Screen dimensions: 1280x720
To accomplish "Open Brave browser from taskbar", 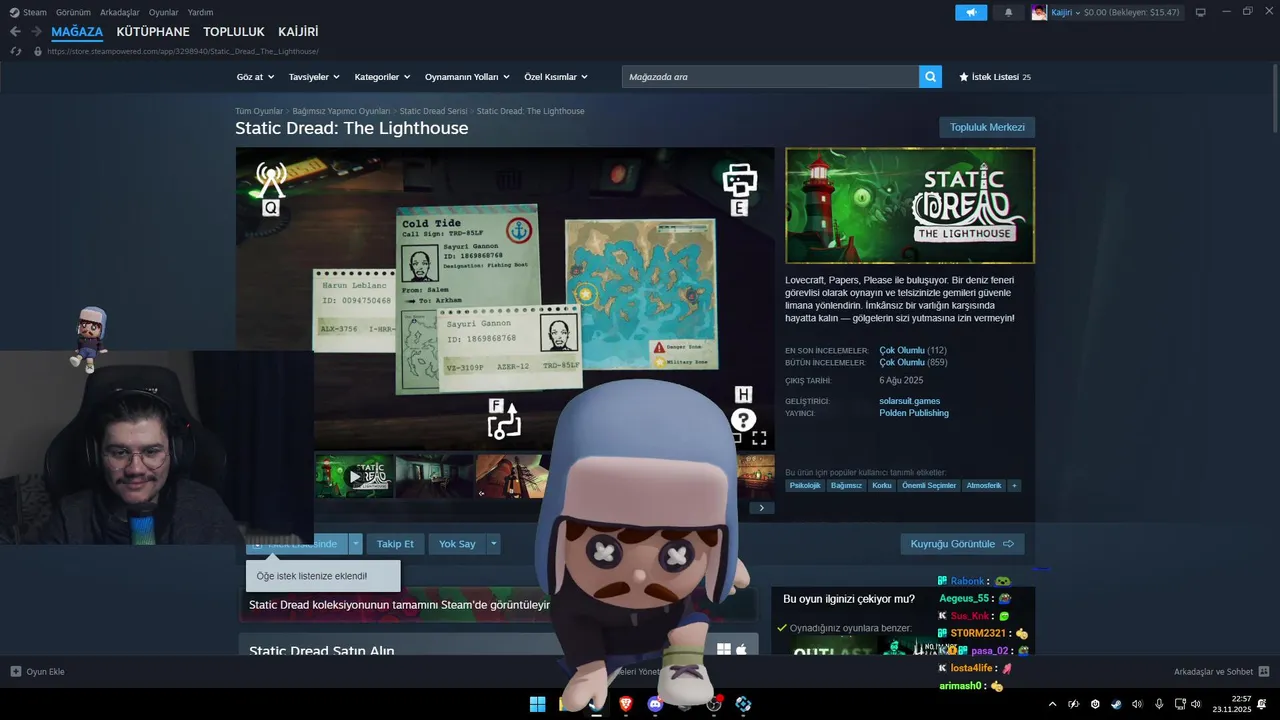I will (626, 704).
